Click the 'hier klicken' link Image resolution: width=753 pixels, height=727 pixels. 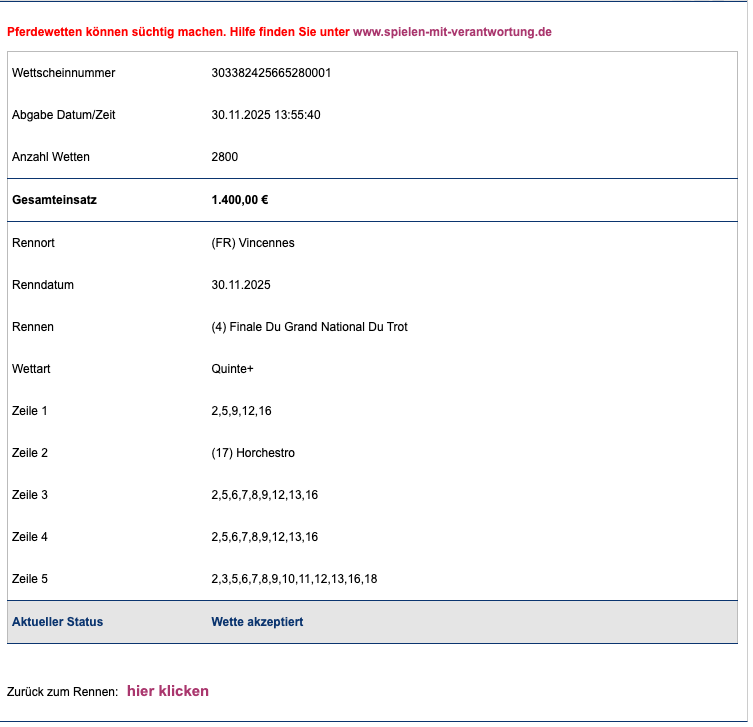coord(168,691)
